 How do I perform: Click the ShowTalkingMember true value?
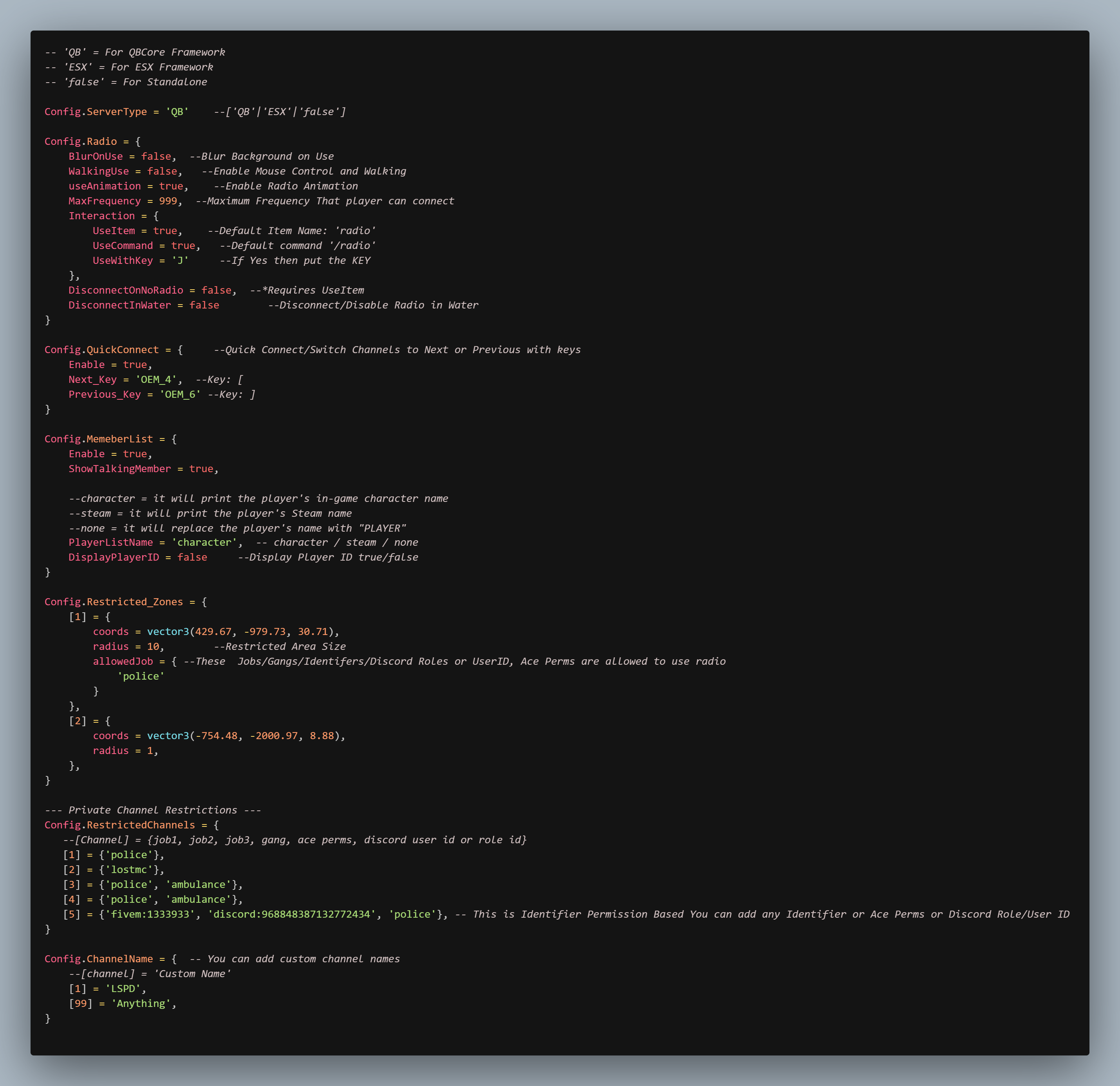click(201, 469)
